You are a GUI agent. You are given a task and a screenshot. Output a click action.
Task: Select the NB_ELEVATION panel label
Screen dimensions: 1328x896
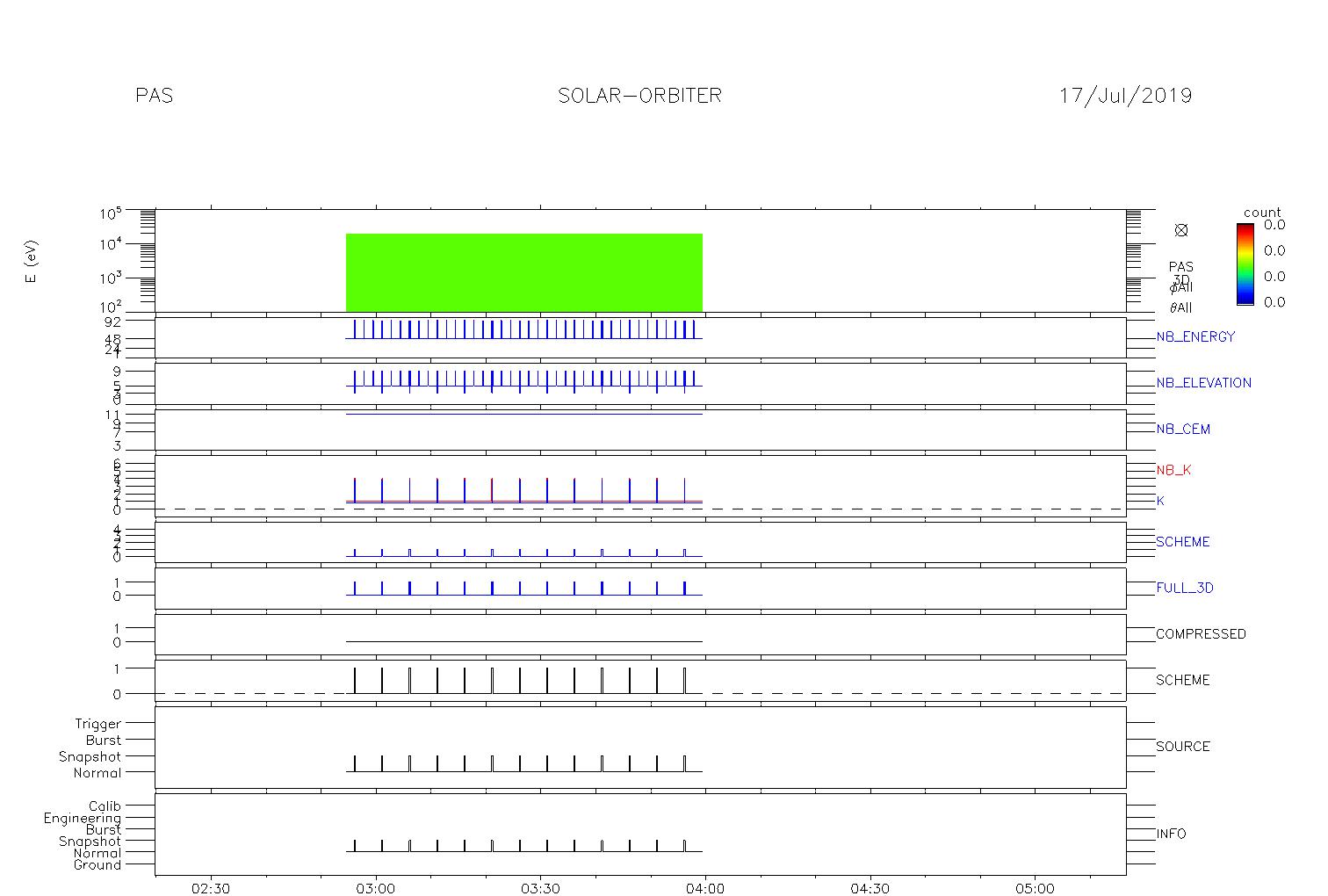[x=1203, y=383]
